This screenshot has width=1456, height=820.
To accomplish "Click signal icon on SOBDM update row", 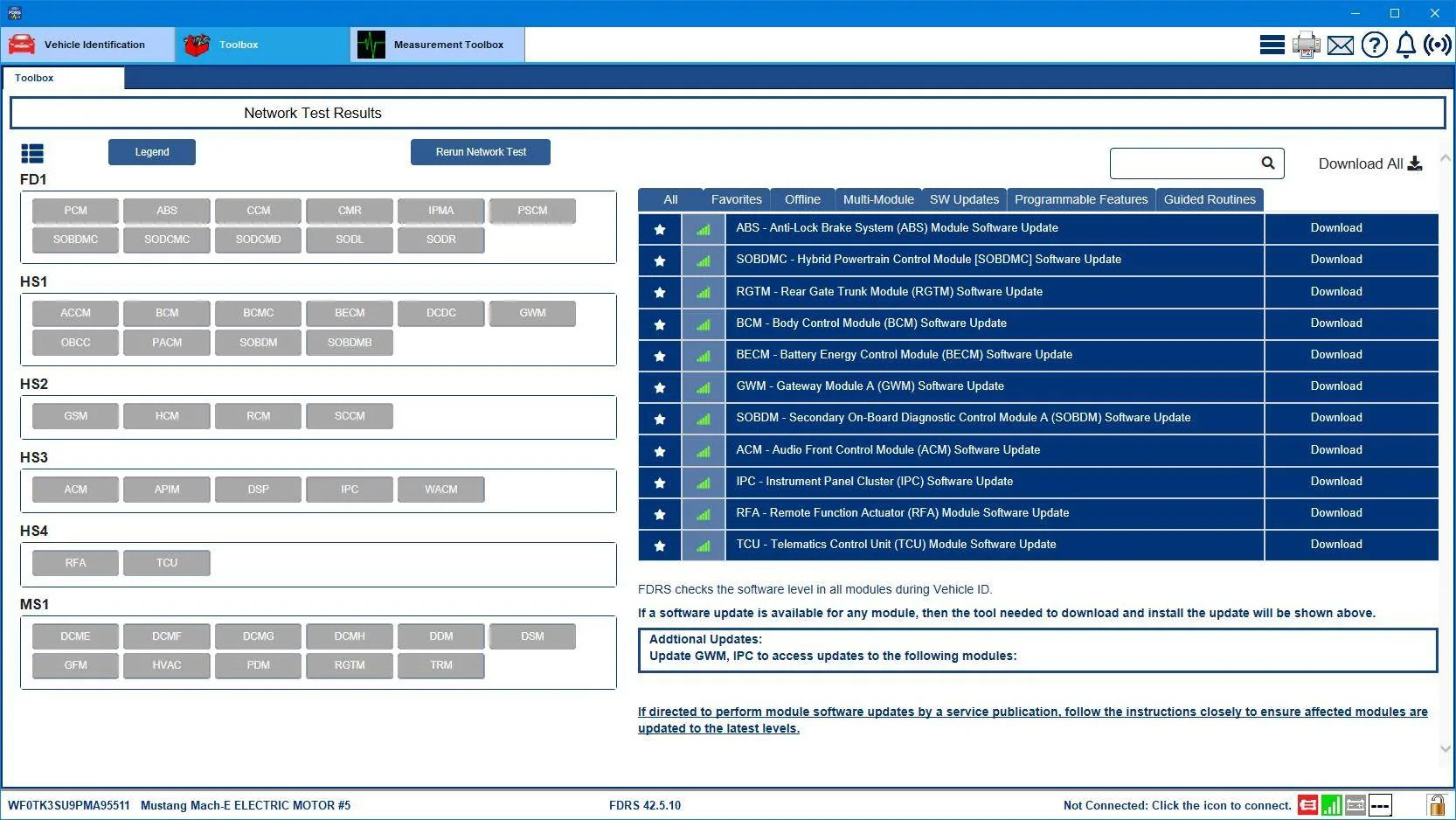I will (704, 419).
